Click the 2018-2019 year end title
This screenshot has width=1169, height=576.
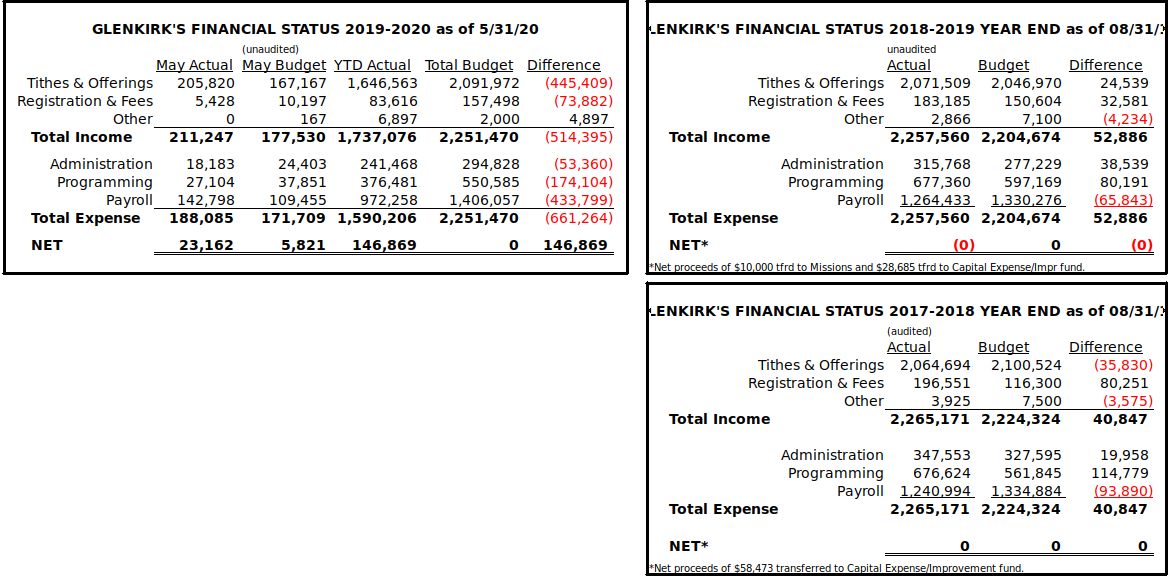(x=906, y=29)
